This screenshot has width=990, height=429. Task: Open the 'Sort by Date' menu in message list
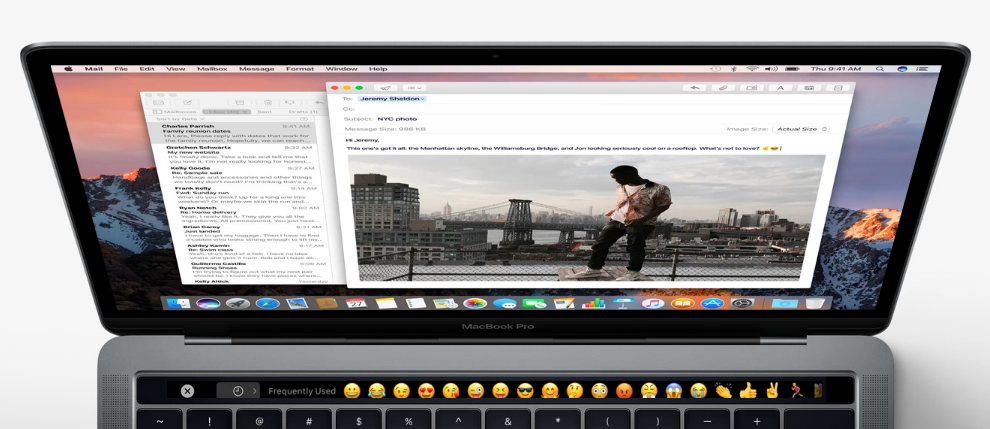[x=181, y=119]
